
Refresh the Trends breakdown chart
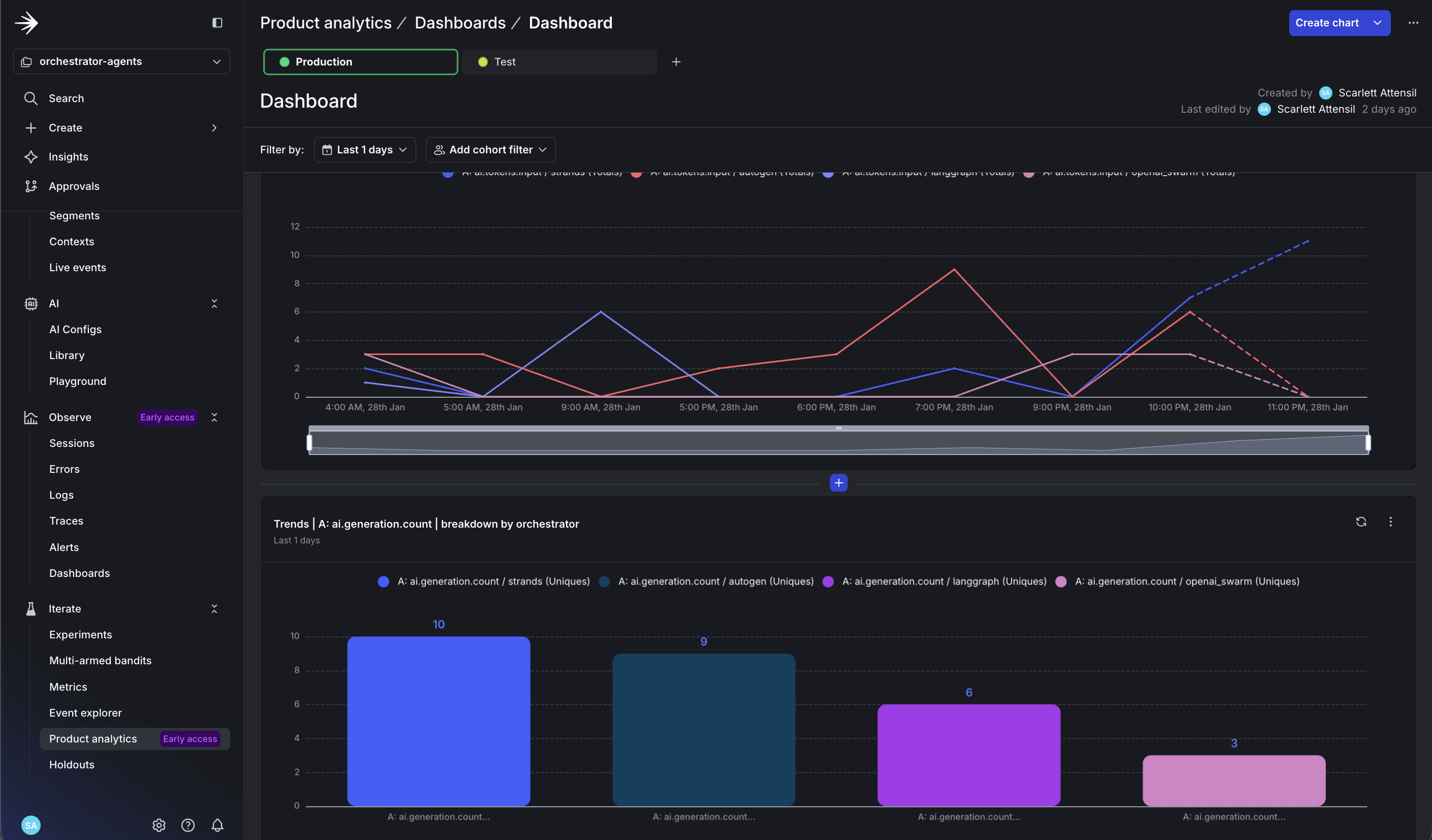(1361, 522)
